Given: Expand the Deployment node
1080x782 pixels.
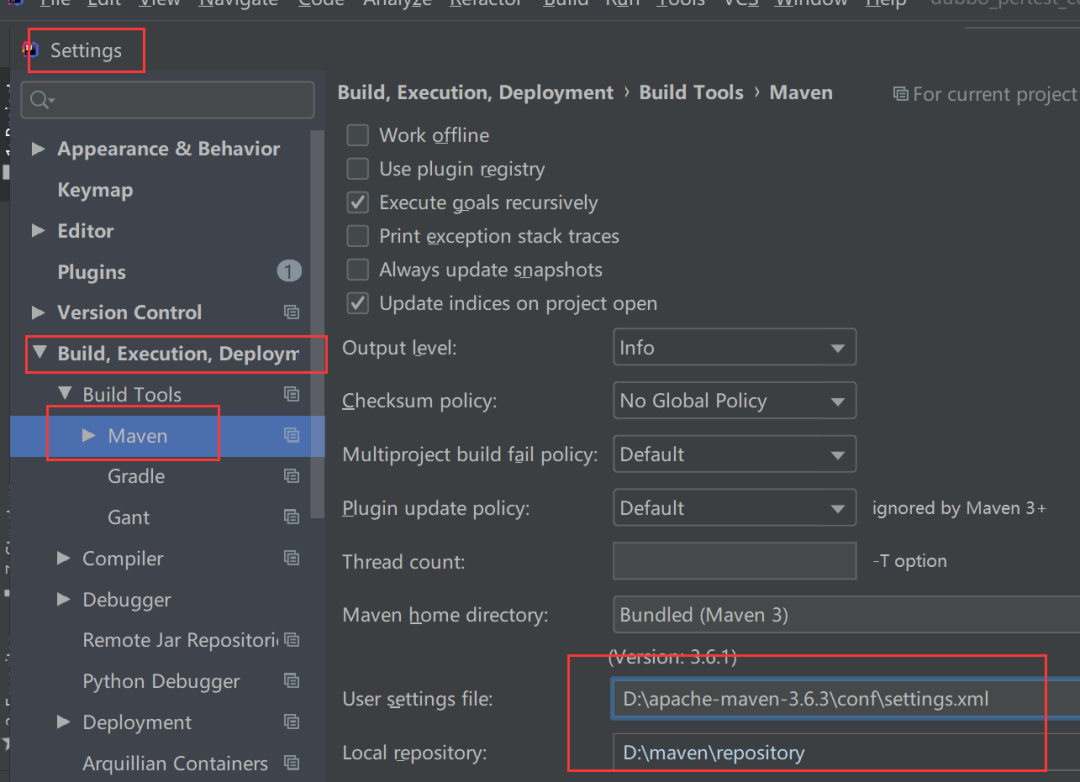Looking at the screenshot, I should [63, 722].
